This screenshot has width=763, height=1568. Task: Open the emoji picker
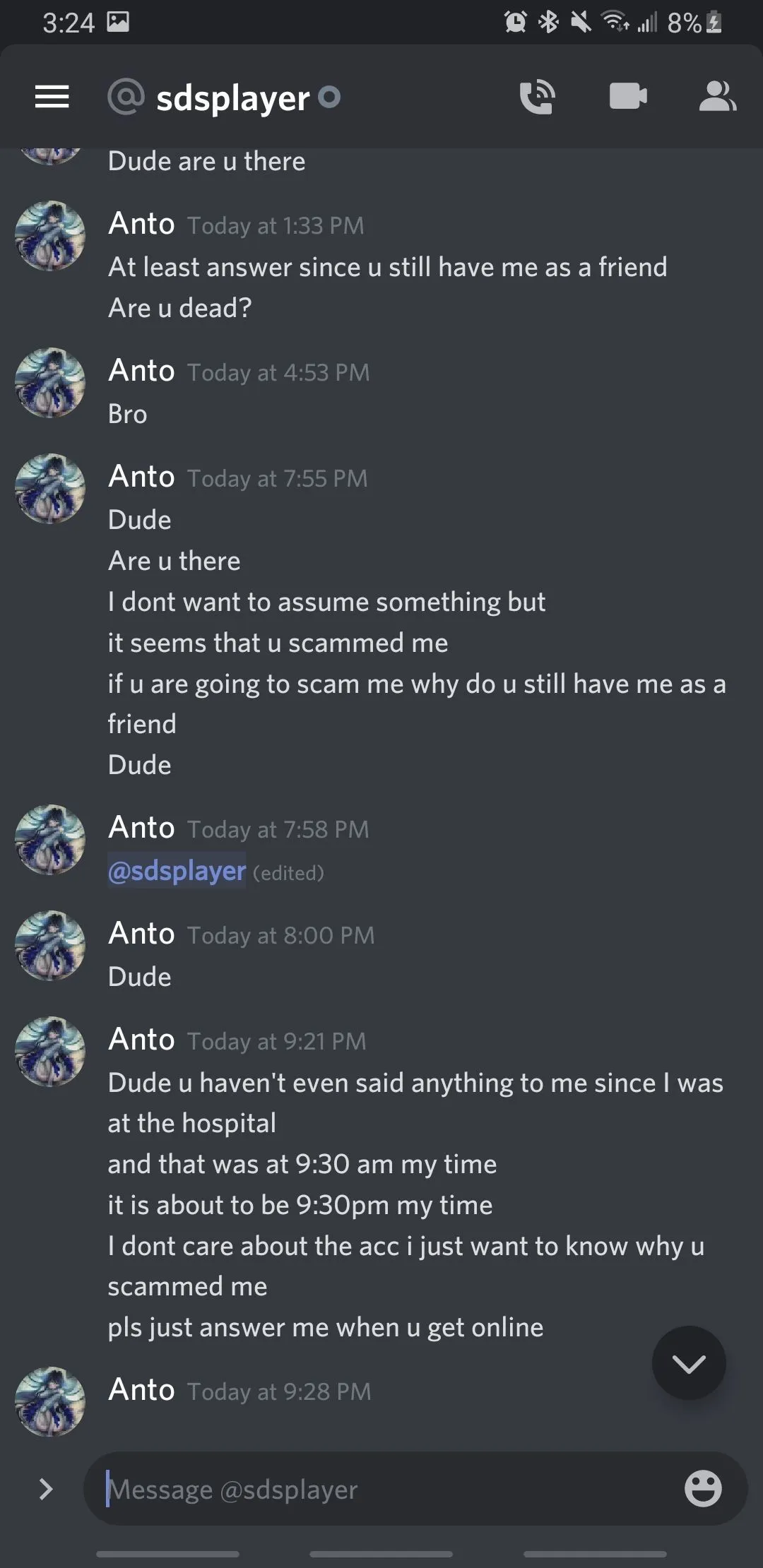click(x=703, y=1489)
